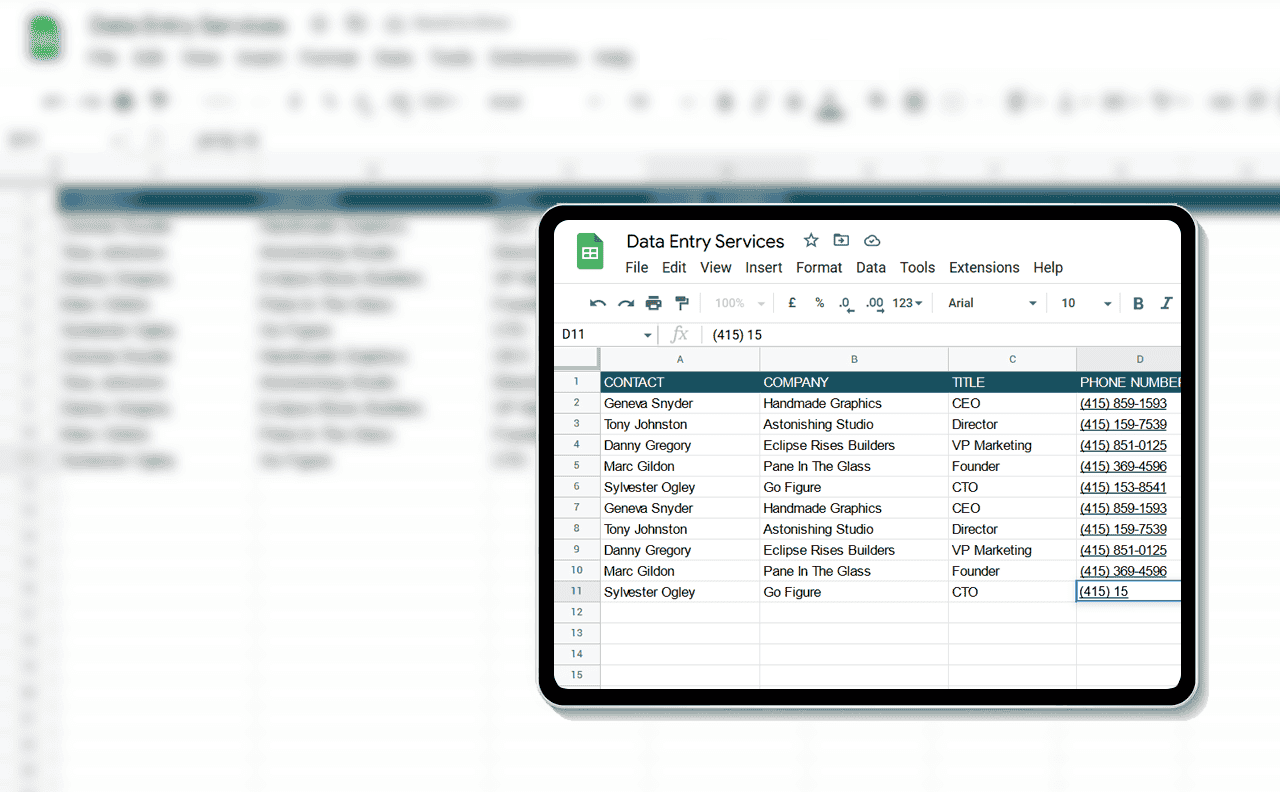
Task: Select the Handmade Graphics cell in row 2
Action: pyautogui.click(x=822, y=403)
